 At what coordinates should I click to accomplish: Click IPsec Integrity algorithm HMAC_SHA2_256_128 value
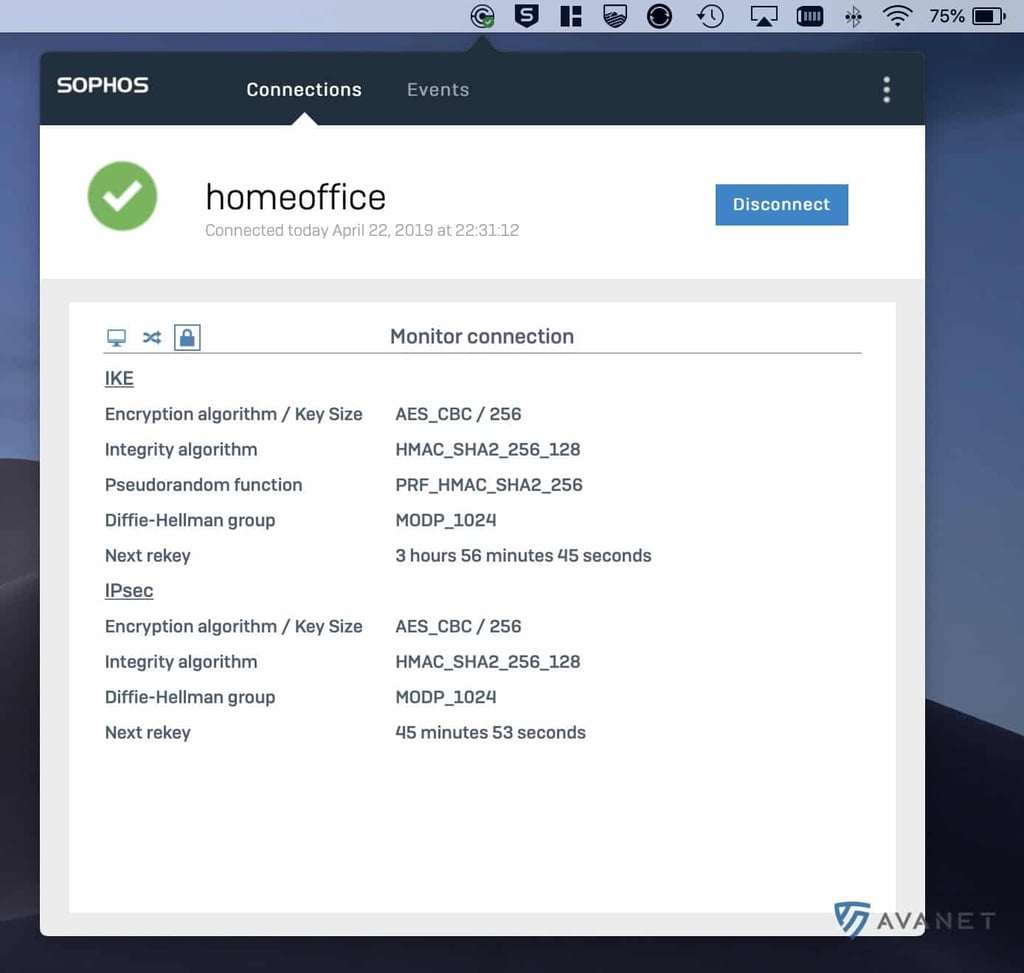488,662
